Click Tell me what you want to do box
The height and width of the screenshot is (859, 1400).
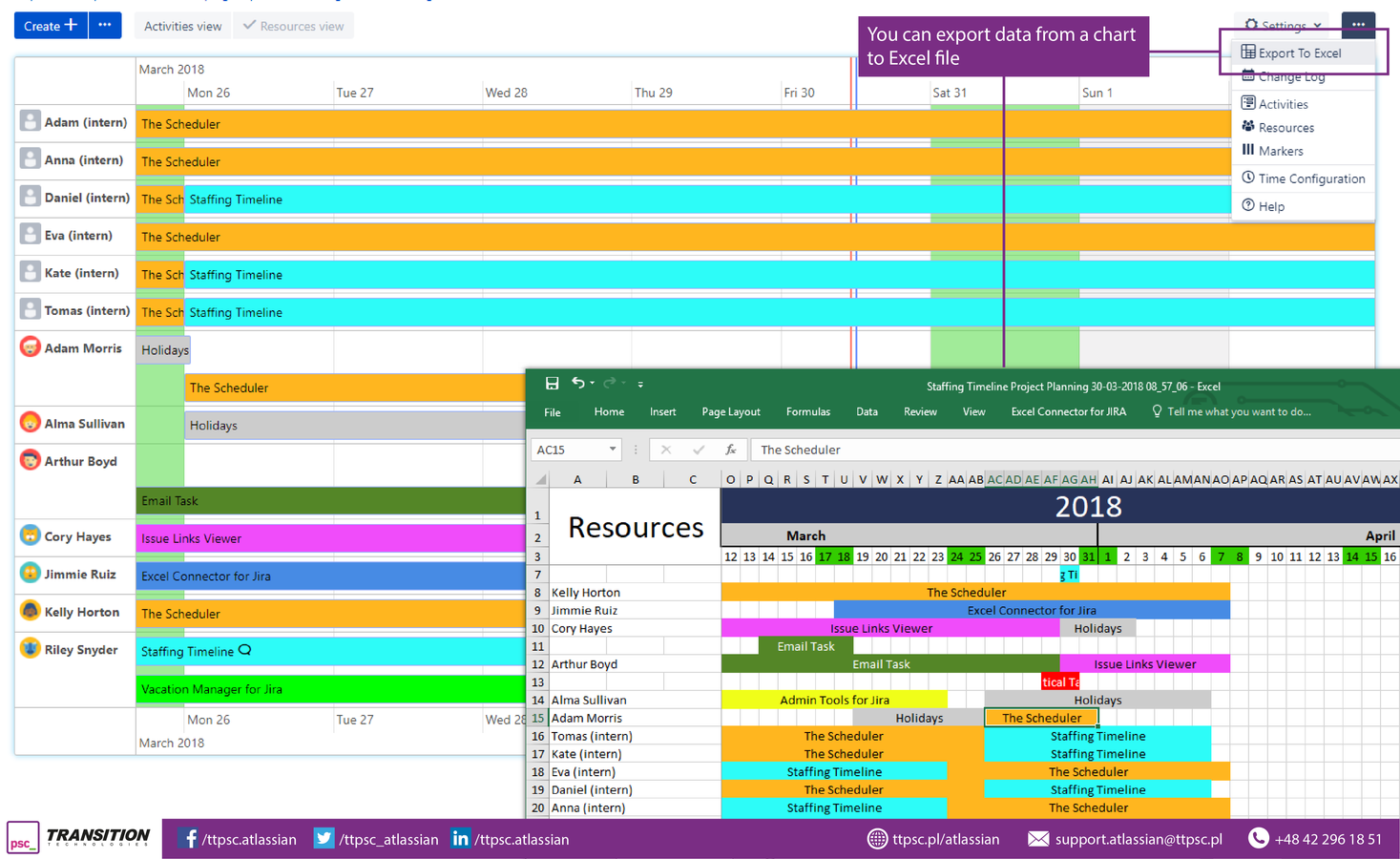click(1231, 412)
